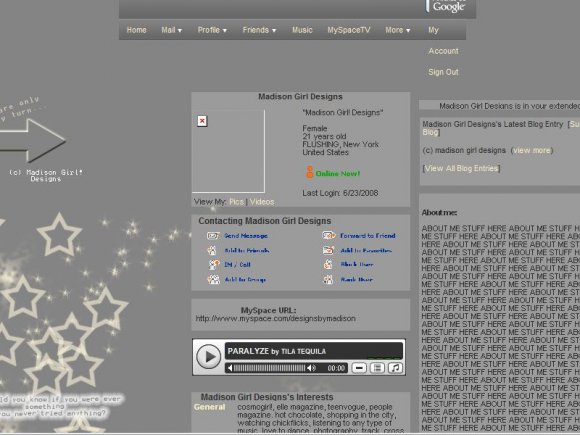This screenshot has height=435, width=580.
Task: Click the Latest Blog Entry heading text
Action: [x=493, y=124]
